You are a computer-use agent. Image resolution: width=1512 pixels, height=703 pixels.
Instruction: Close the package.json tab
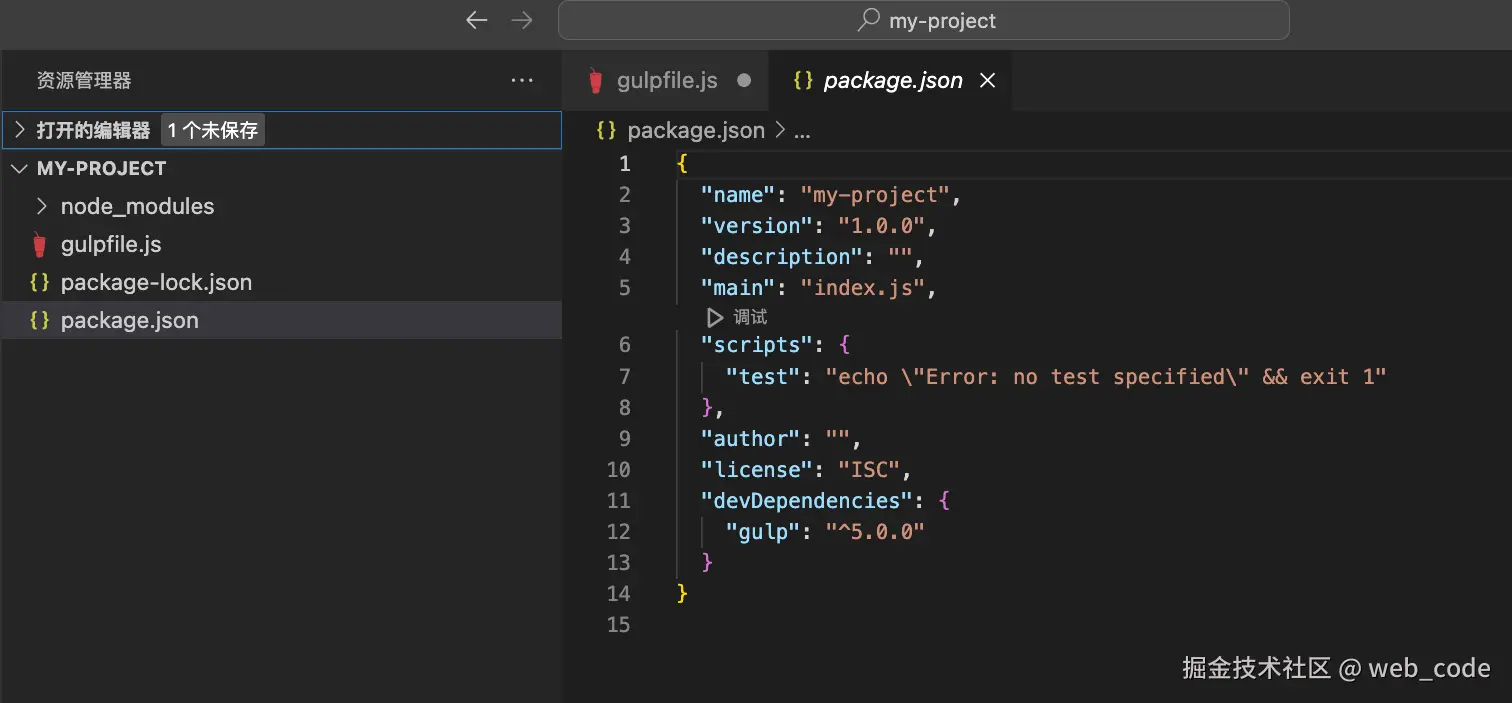[x=987, y=81]
